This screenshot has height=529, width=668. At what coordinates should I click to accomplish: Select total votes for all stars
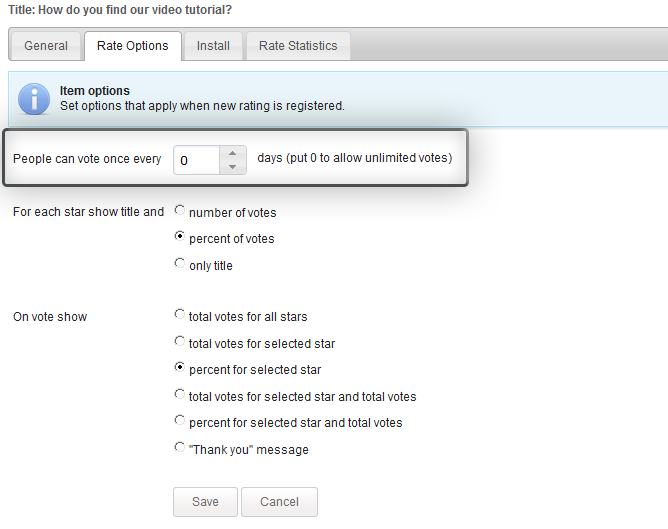click(x=180, y=314)
